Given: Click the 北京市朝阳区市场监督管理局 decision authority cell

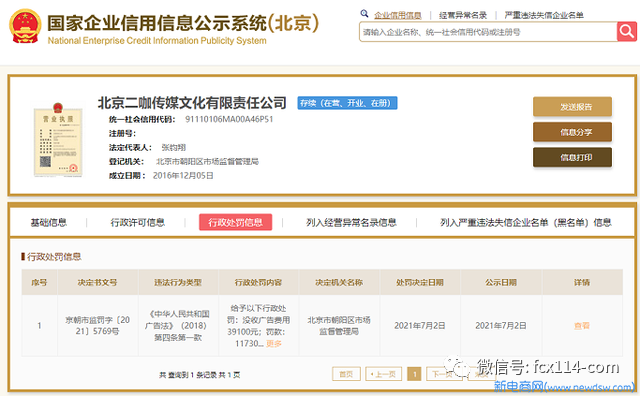Looking at the screenshot, I should pyautogui.click(x=339, y=326).
